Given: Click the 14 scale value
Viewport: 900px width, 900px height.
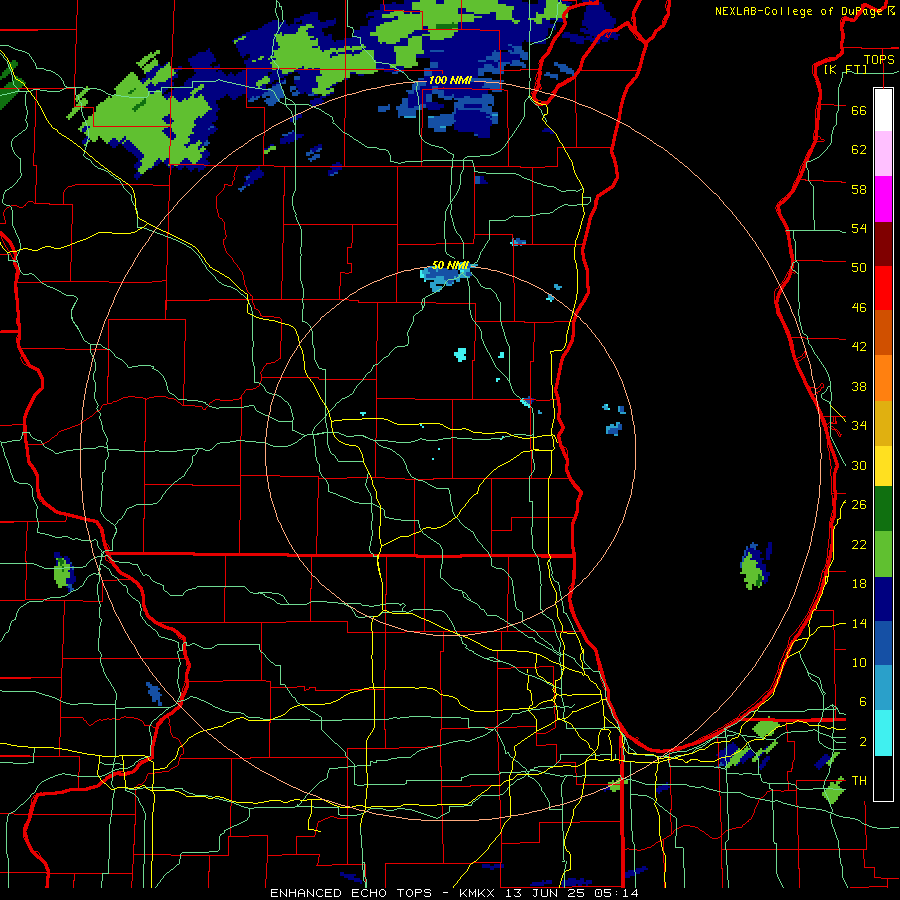Looking at the screenshot, I should (859, 623).
